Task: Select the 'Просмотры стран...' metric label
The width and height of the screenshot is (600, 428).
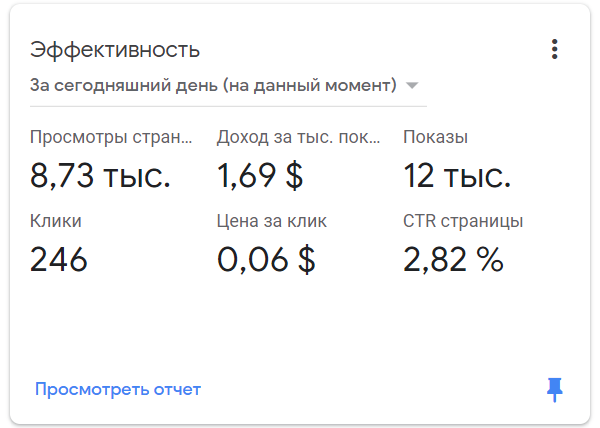Action: (111, 138)
